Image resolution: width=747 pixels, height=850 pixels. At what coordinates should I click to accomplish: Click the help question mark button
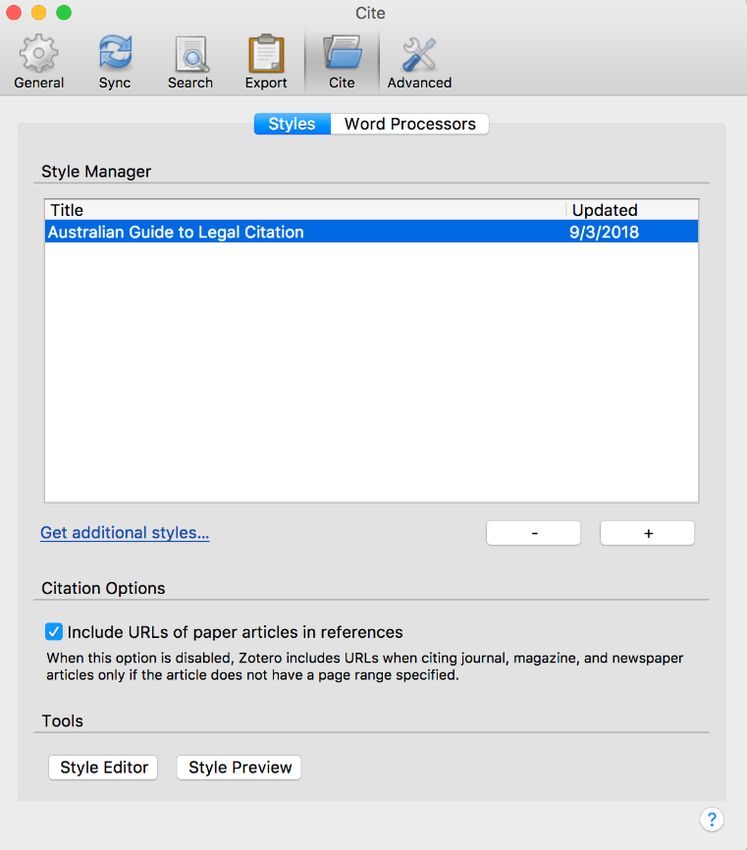(x=711, y=819)
